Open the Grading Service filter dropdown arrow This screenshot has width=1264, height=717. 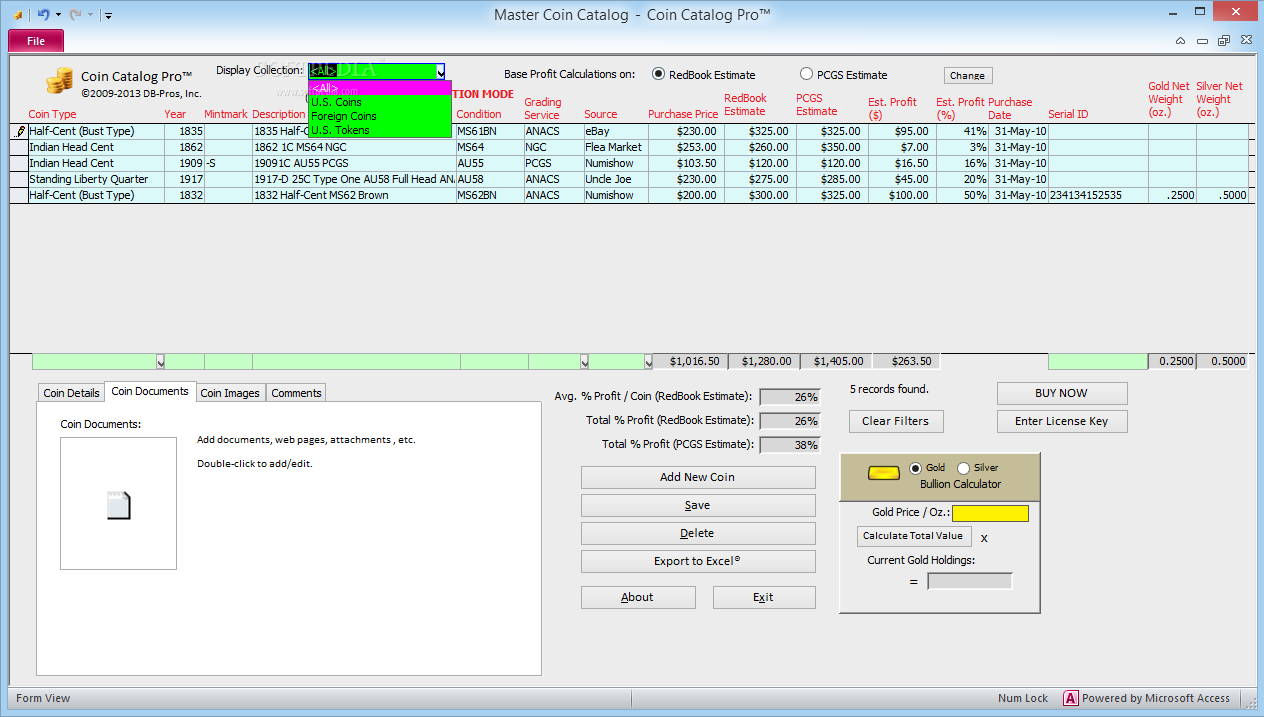(584, 361)
